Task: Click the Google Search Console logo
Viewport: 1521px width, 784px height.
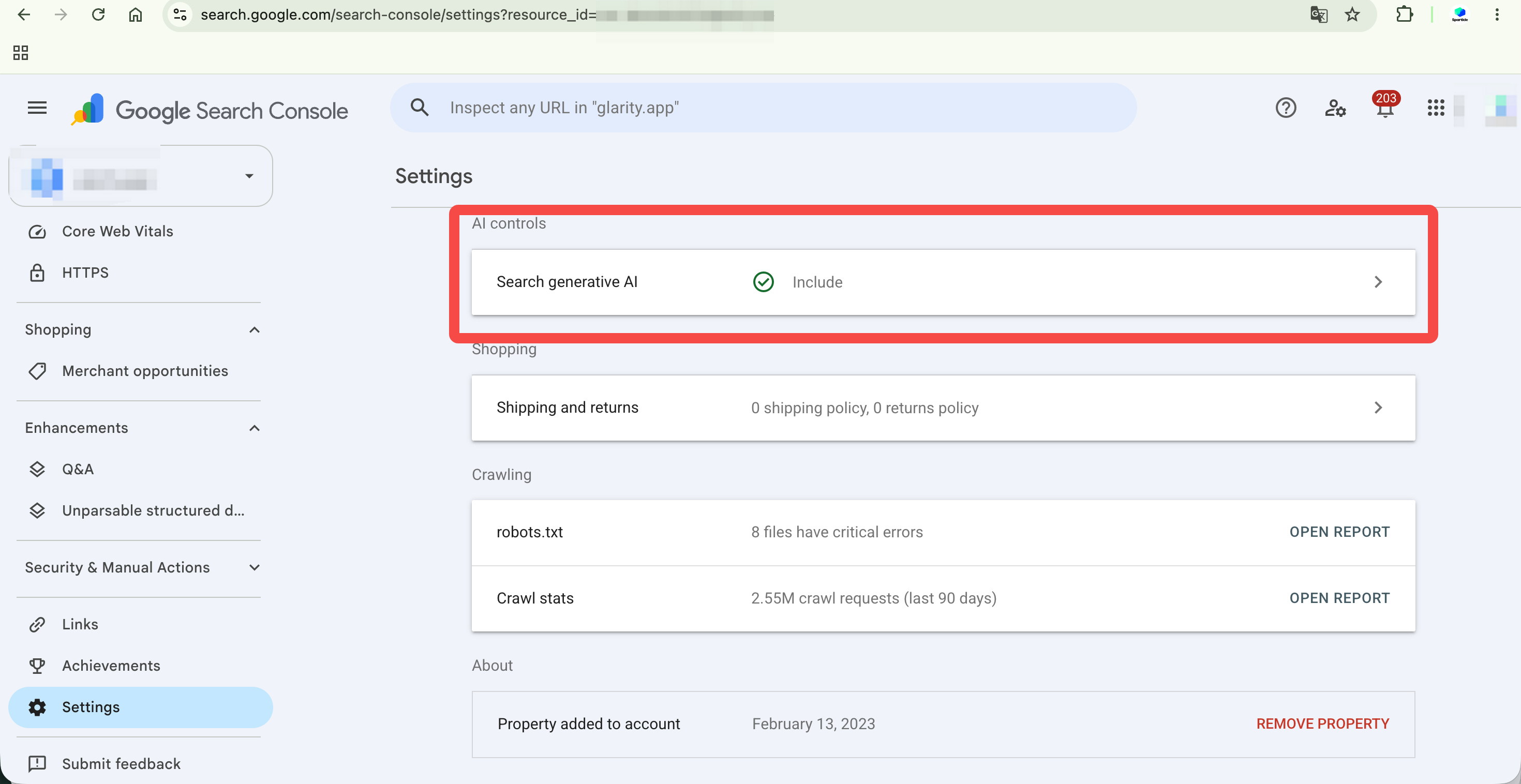Action: pos(210,110)
